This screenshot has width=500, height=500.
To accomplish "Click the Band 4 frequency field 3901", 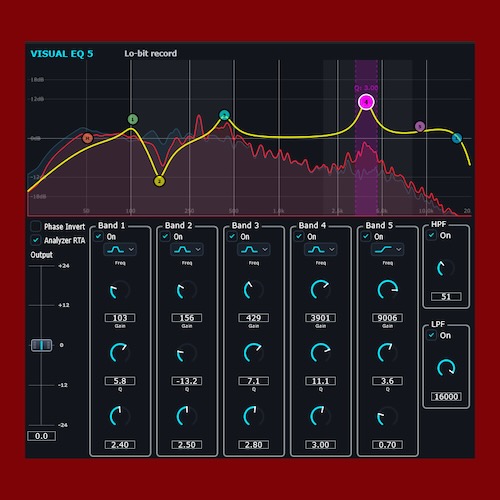I will [x=321, y=318].
